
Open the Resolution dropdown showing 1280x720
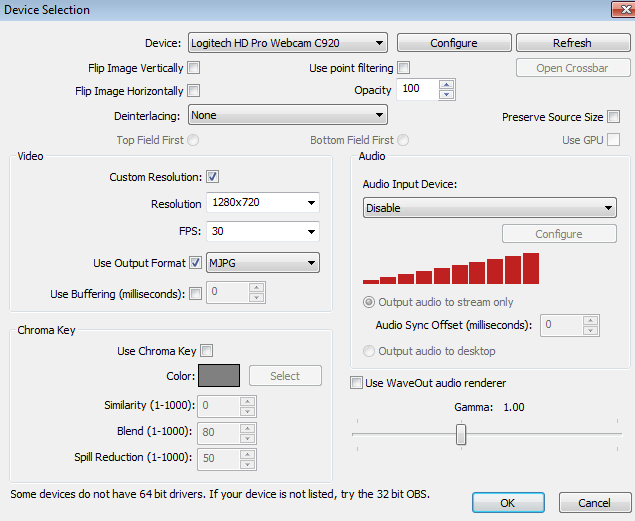click(263, 202)
